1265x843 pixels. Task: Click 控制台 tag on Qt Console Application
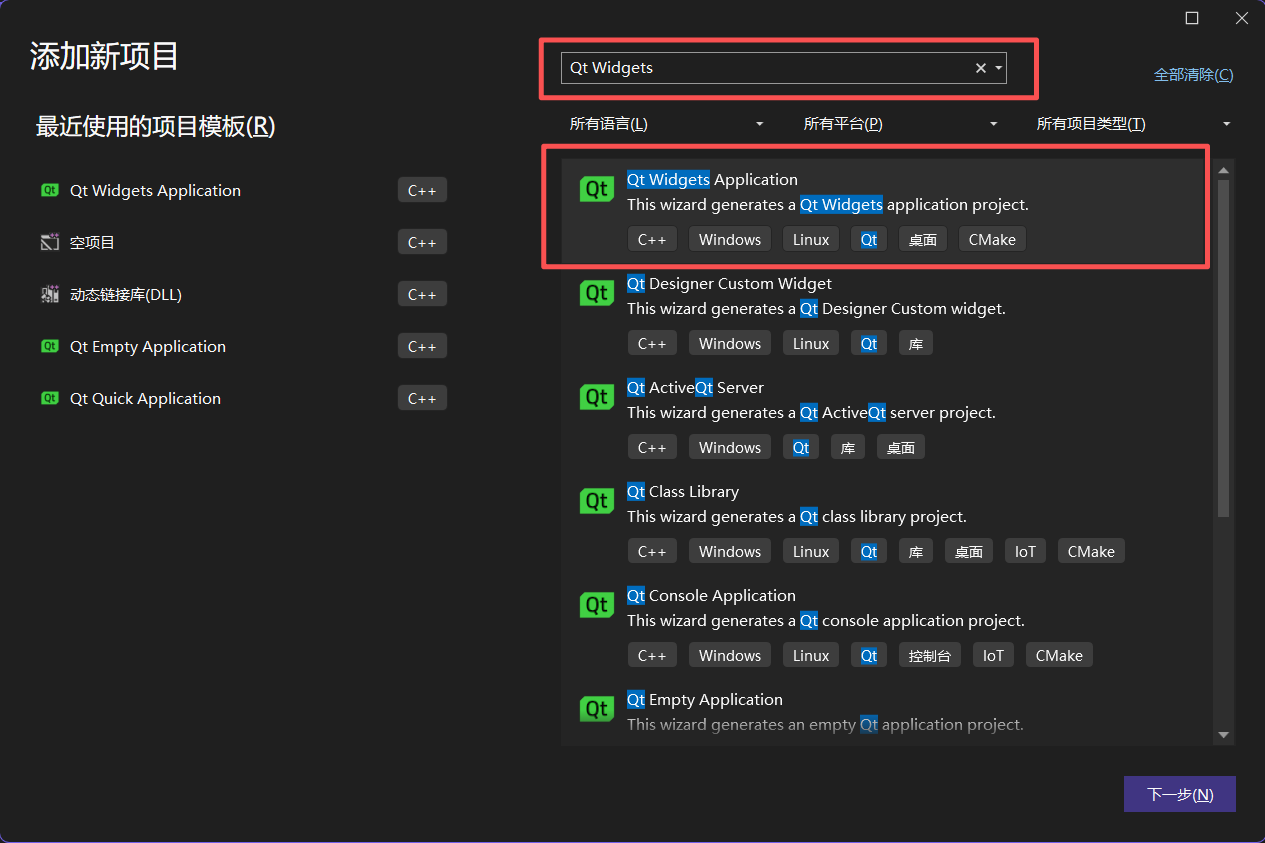[x=930, y=655]
